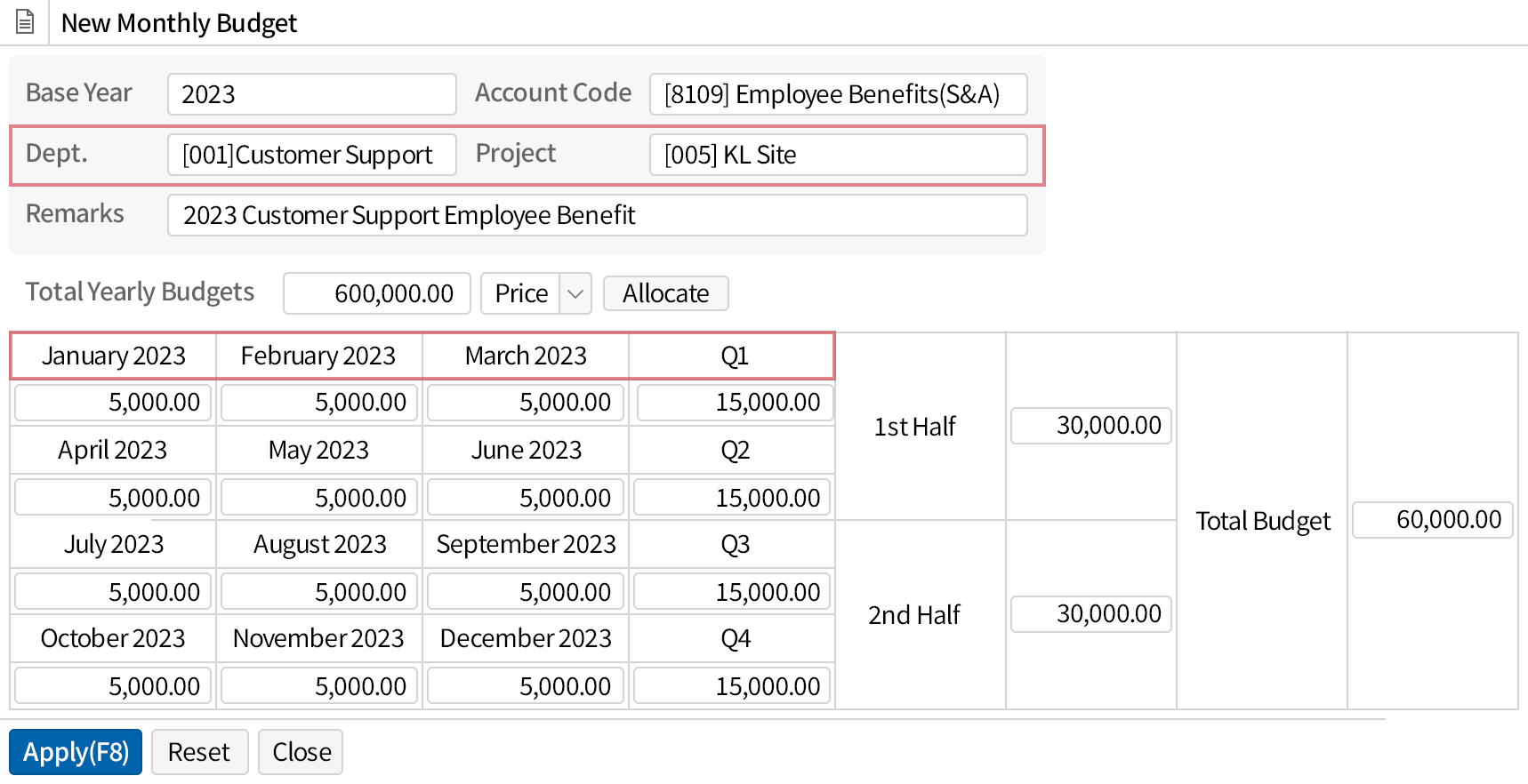This screenshot has height=784, width=1528.
Task: Reset the budget form
Action: (199, 752)
